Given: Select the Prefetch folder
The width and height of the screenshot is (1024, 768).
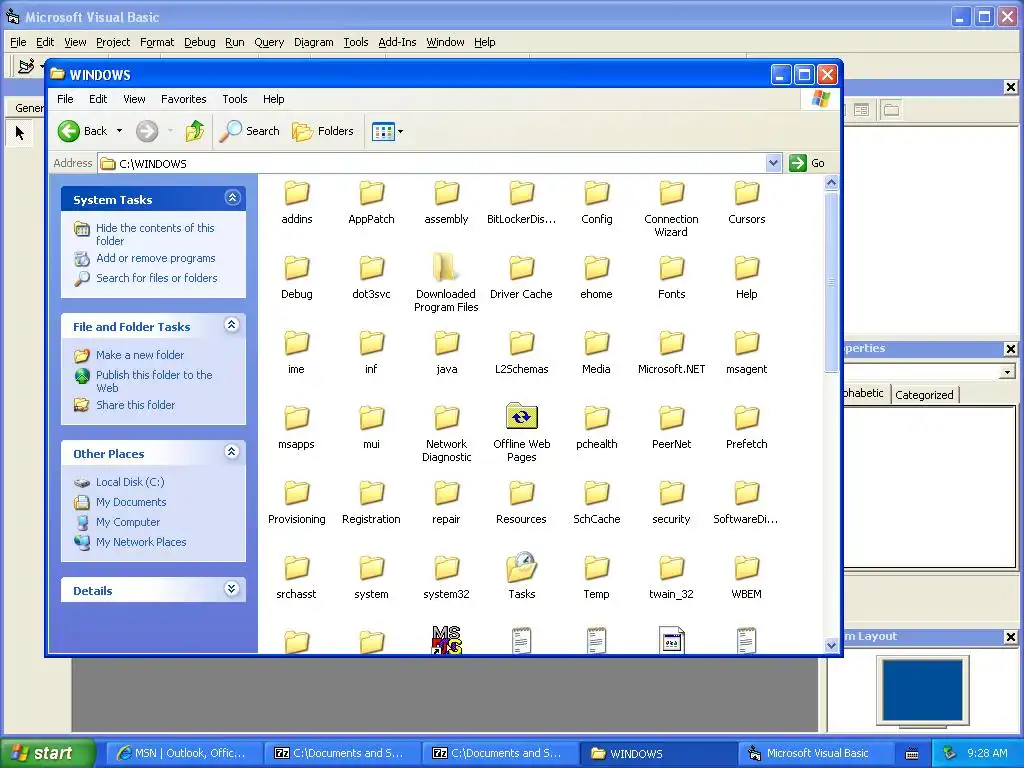Looking at the screenshot, I should tap(746, 428).
